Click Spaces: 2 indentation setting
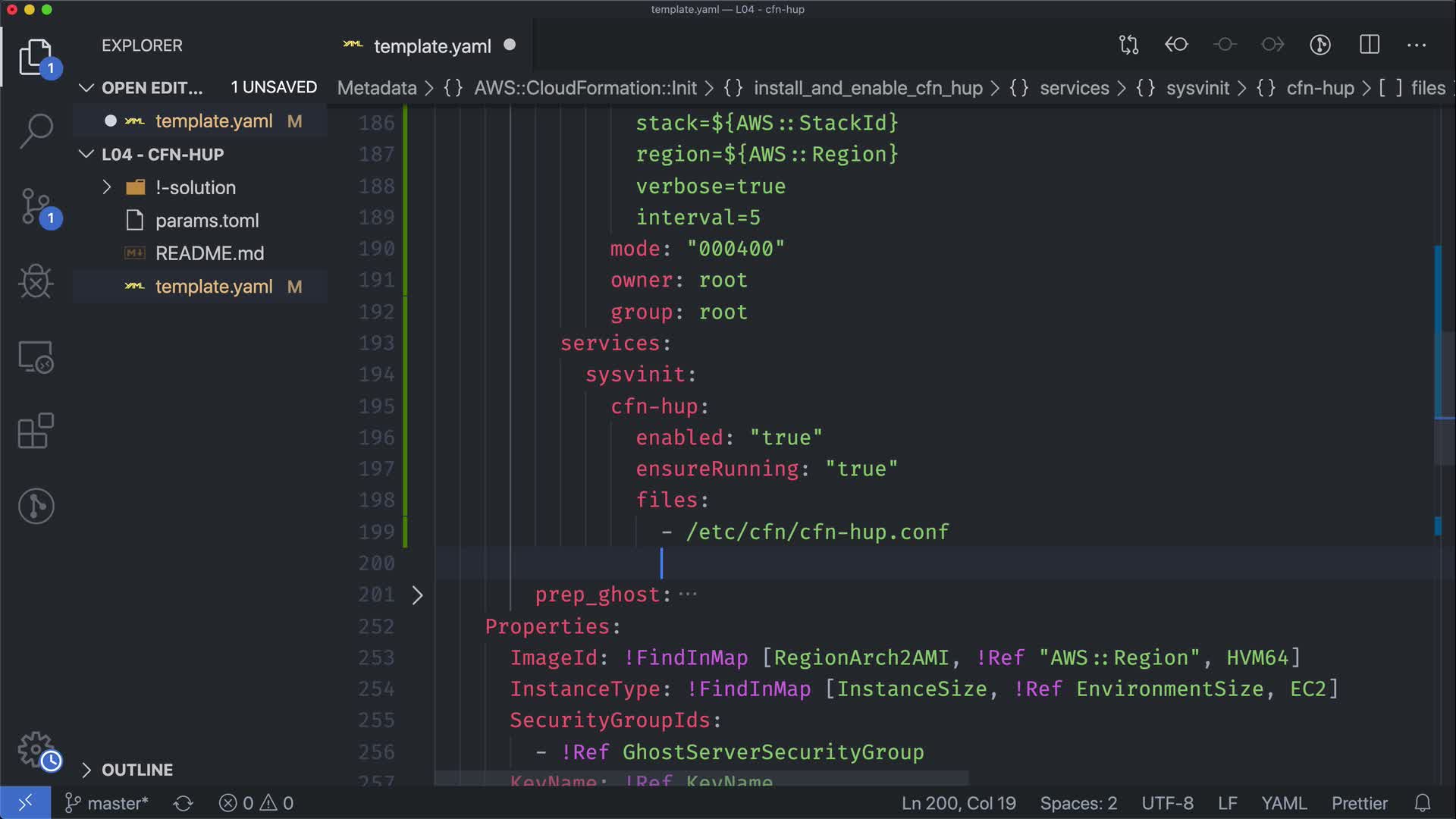1456x819 pixels. pyautogui.click(x=1078, y=803)
